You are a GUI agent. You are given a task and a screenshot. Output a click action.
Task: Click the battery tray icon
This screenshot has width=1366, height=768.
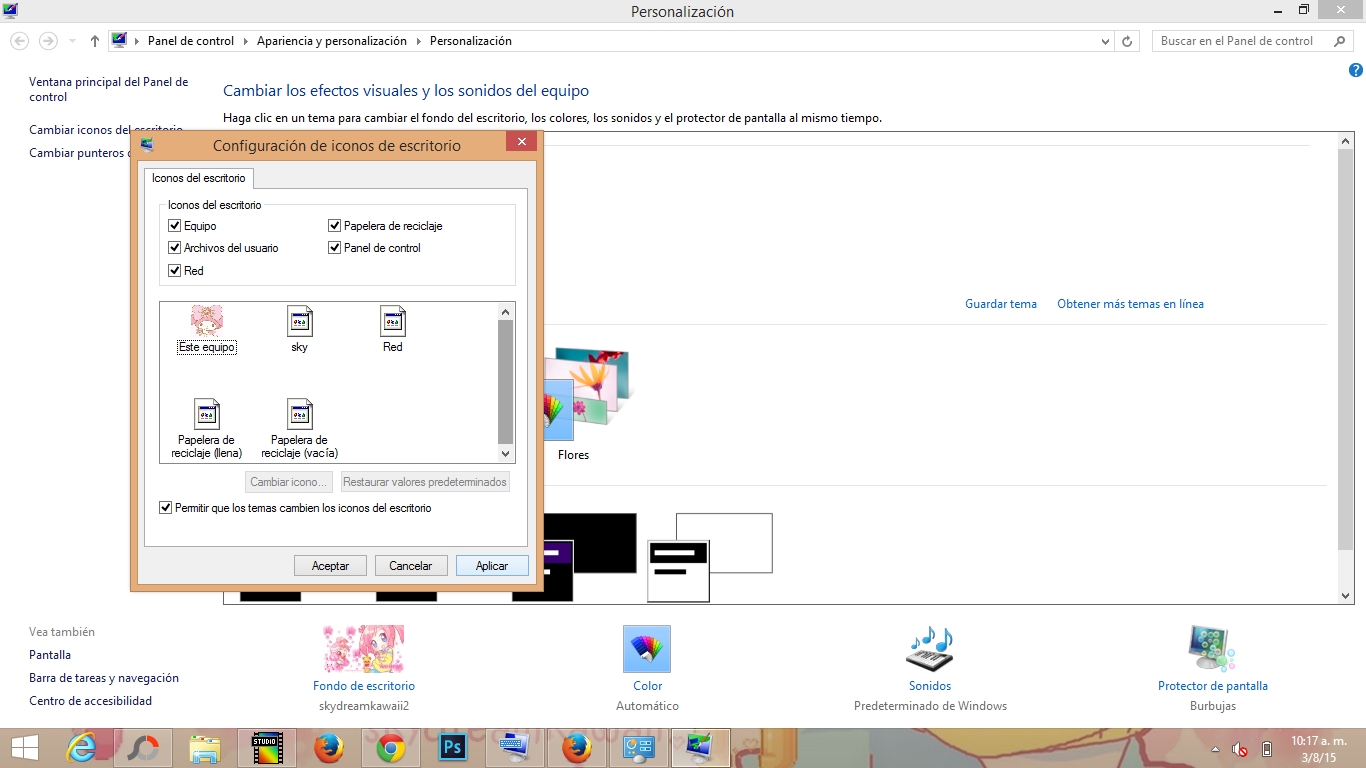1267,749
